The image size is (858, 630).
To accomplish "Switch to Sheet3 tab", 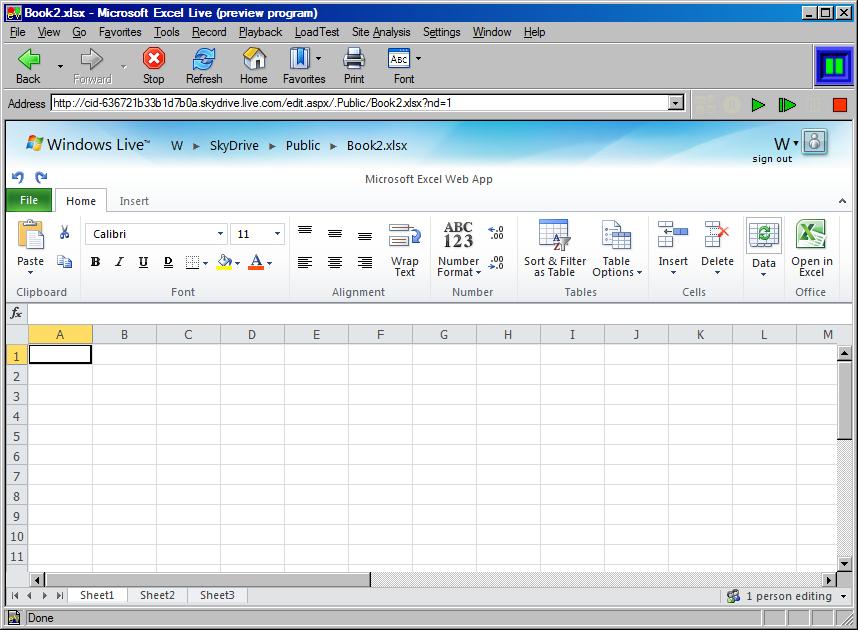I will (217, 595).
